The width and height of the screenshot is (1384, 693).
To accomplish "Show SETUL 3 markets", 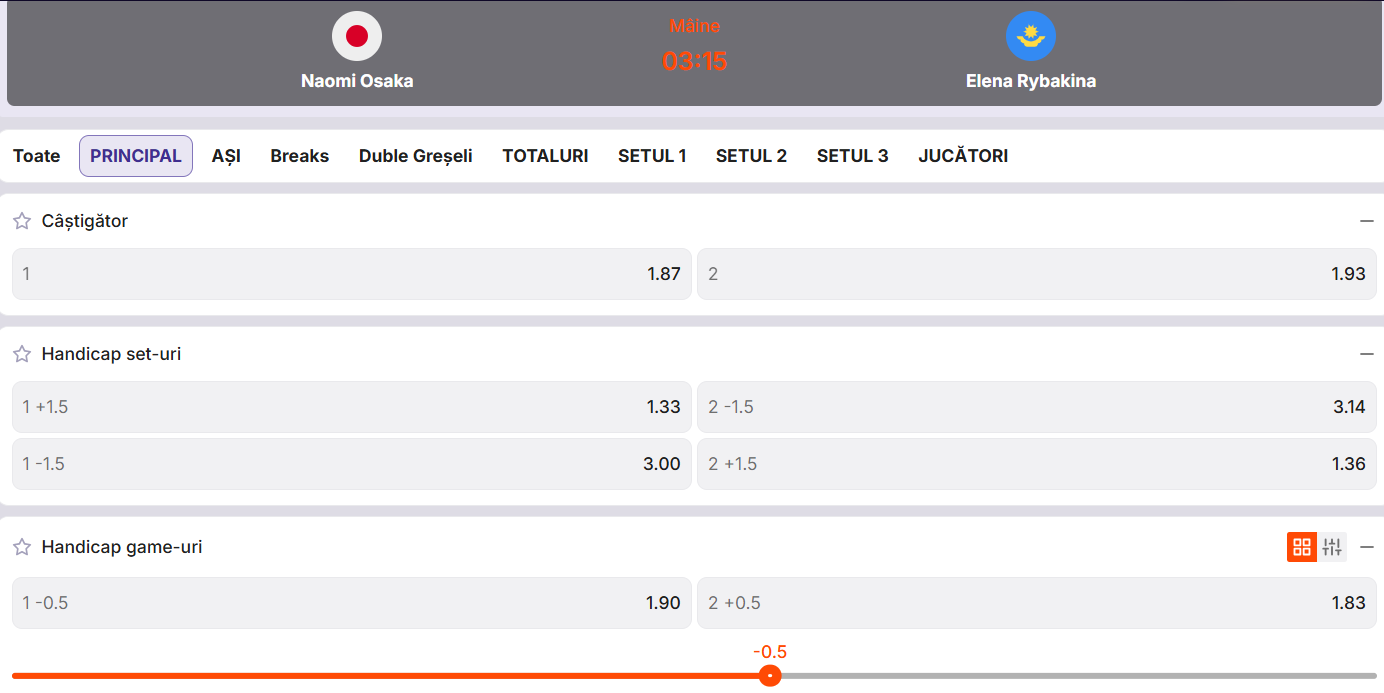I will point(852,156).
